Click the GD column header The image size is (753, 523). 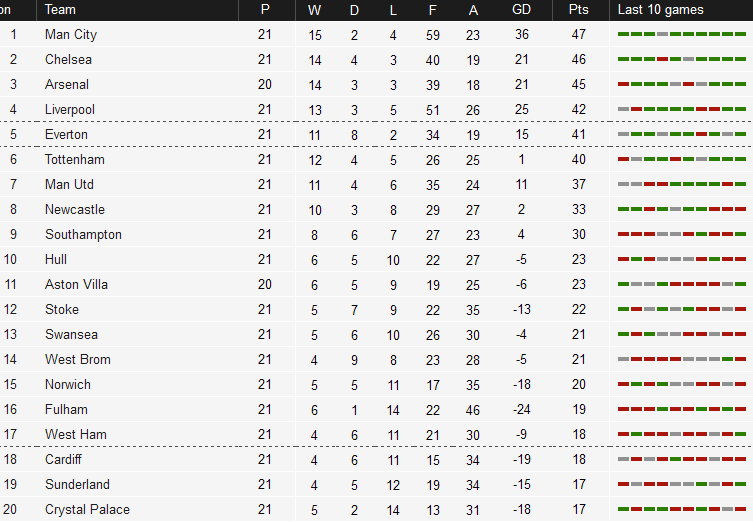522,10
